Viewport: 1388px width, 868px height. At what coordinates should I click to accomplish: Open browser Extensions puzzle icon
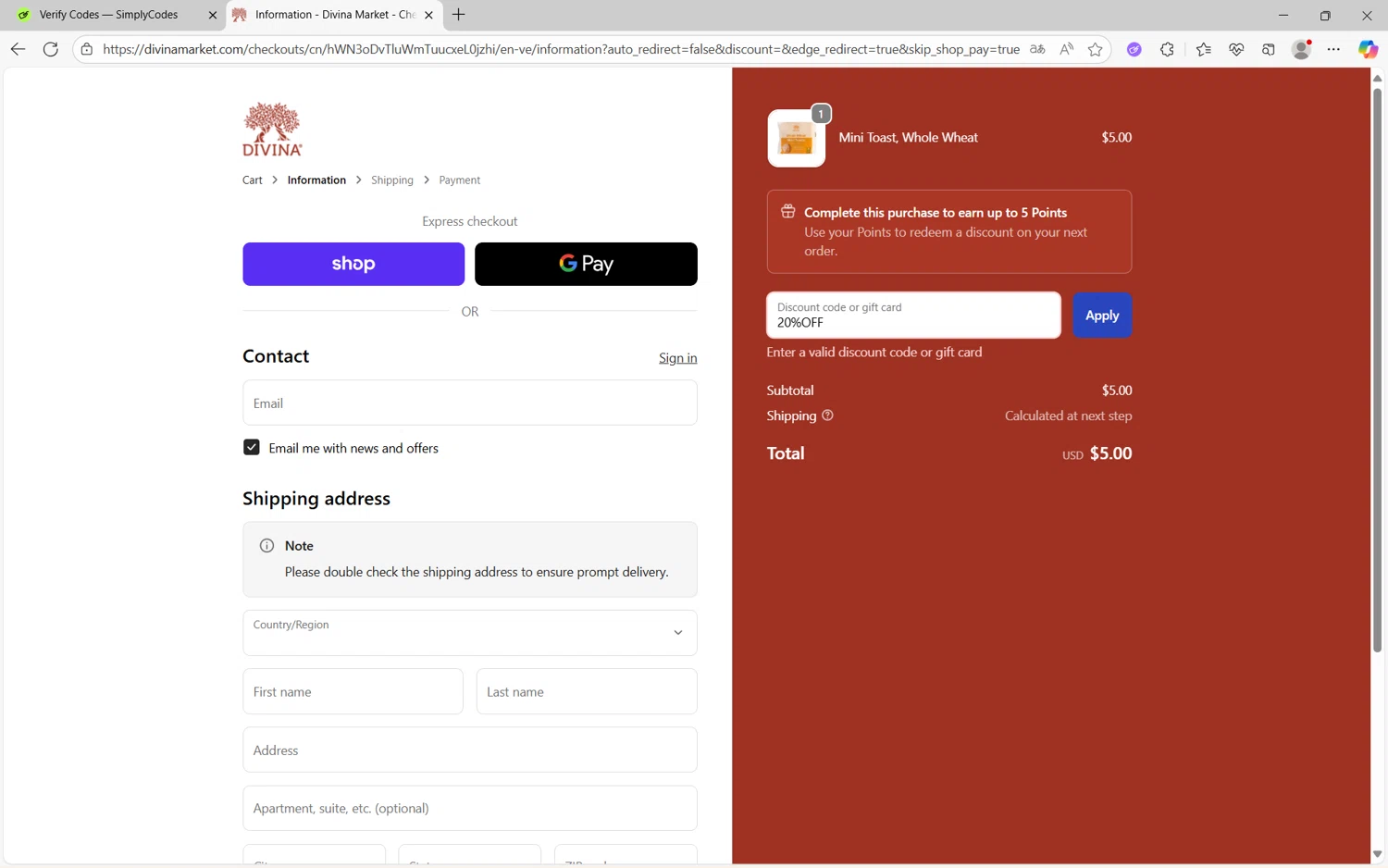(1167, 49)
